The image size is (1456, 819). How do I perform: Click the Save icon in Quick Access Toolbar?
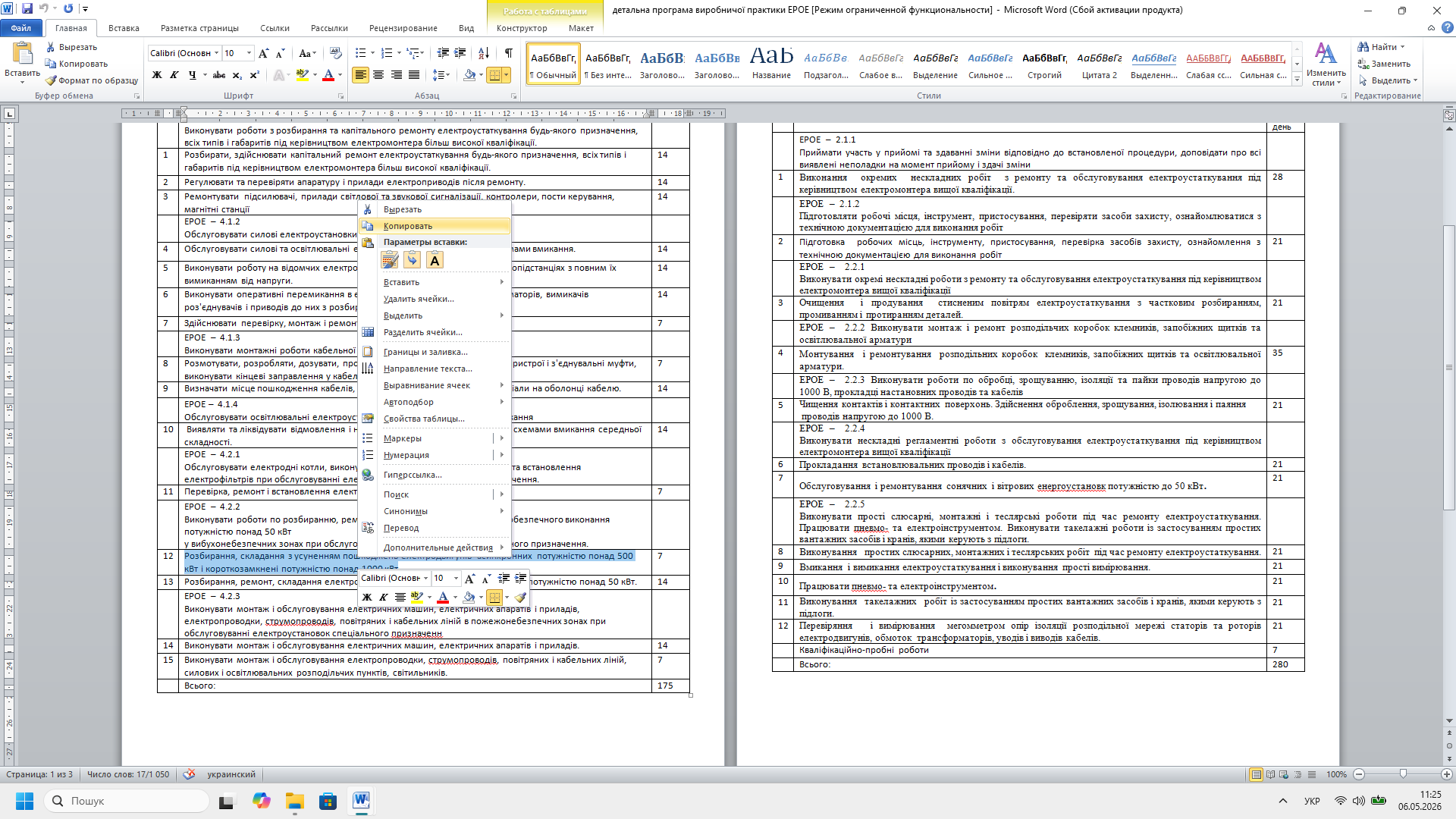tap(27, 9)
